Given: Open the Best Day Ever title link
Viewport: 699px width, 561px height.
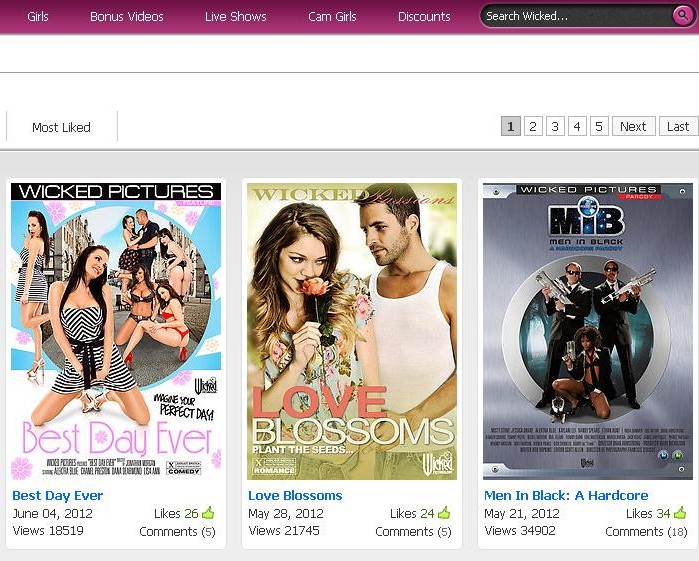Looking at the screenshot, I should 57,495.
